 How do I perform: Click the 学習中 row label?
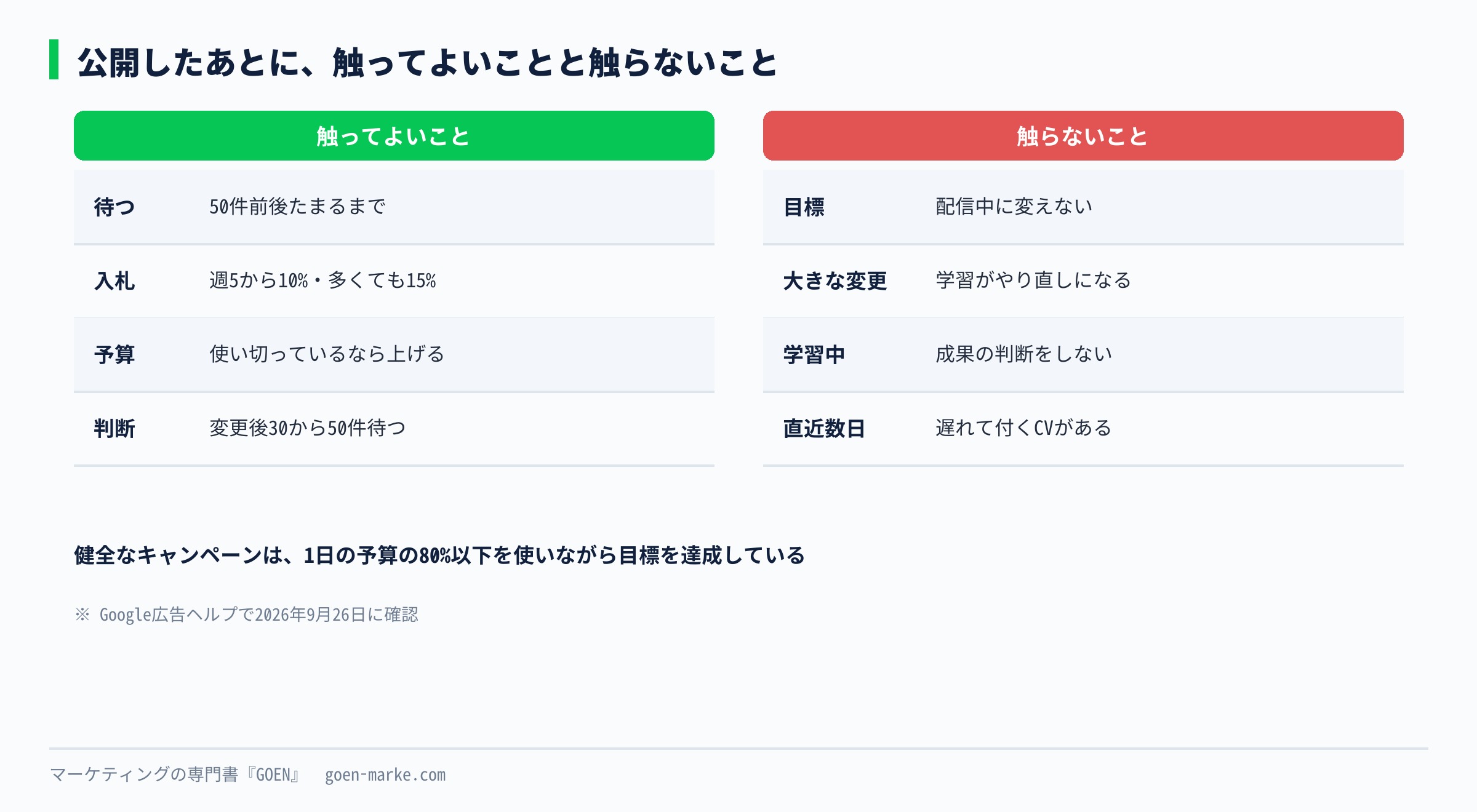pos(814,355)
